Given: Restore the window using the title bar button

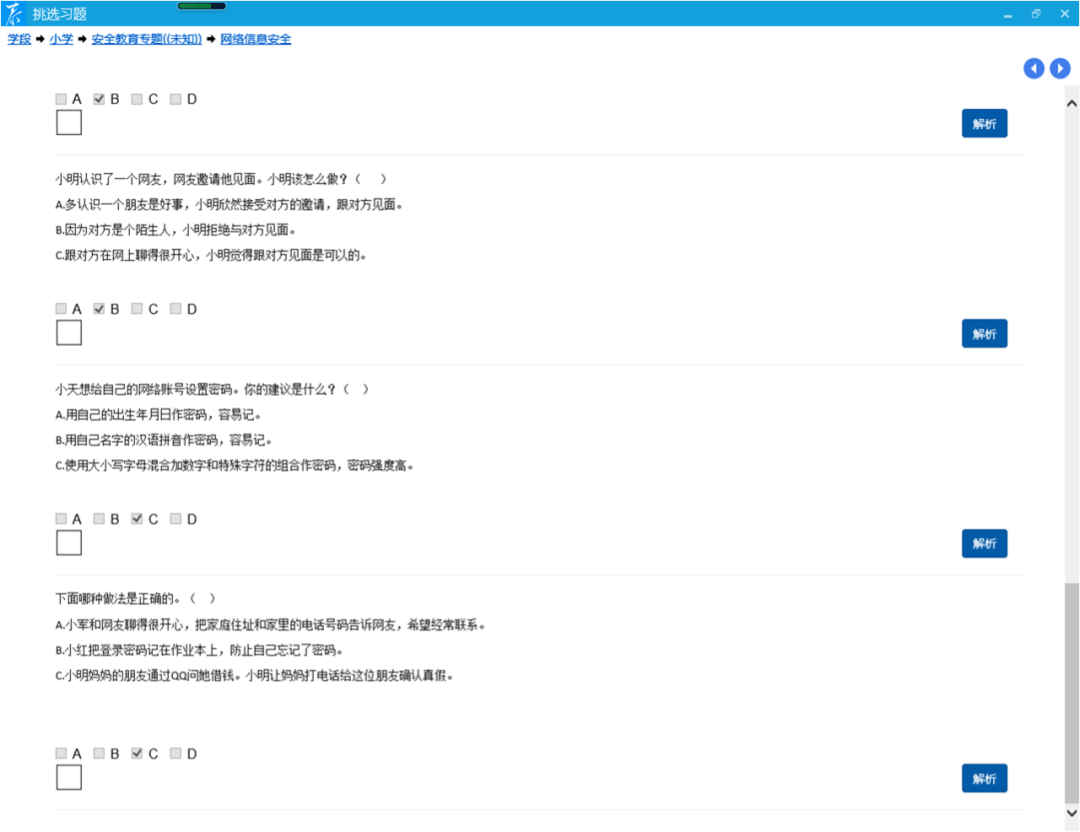Looking at the screenshot, I should [1036, 13].
